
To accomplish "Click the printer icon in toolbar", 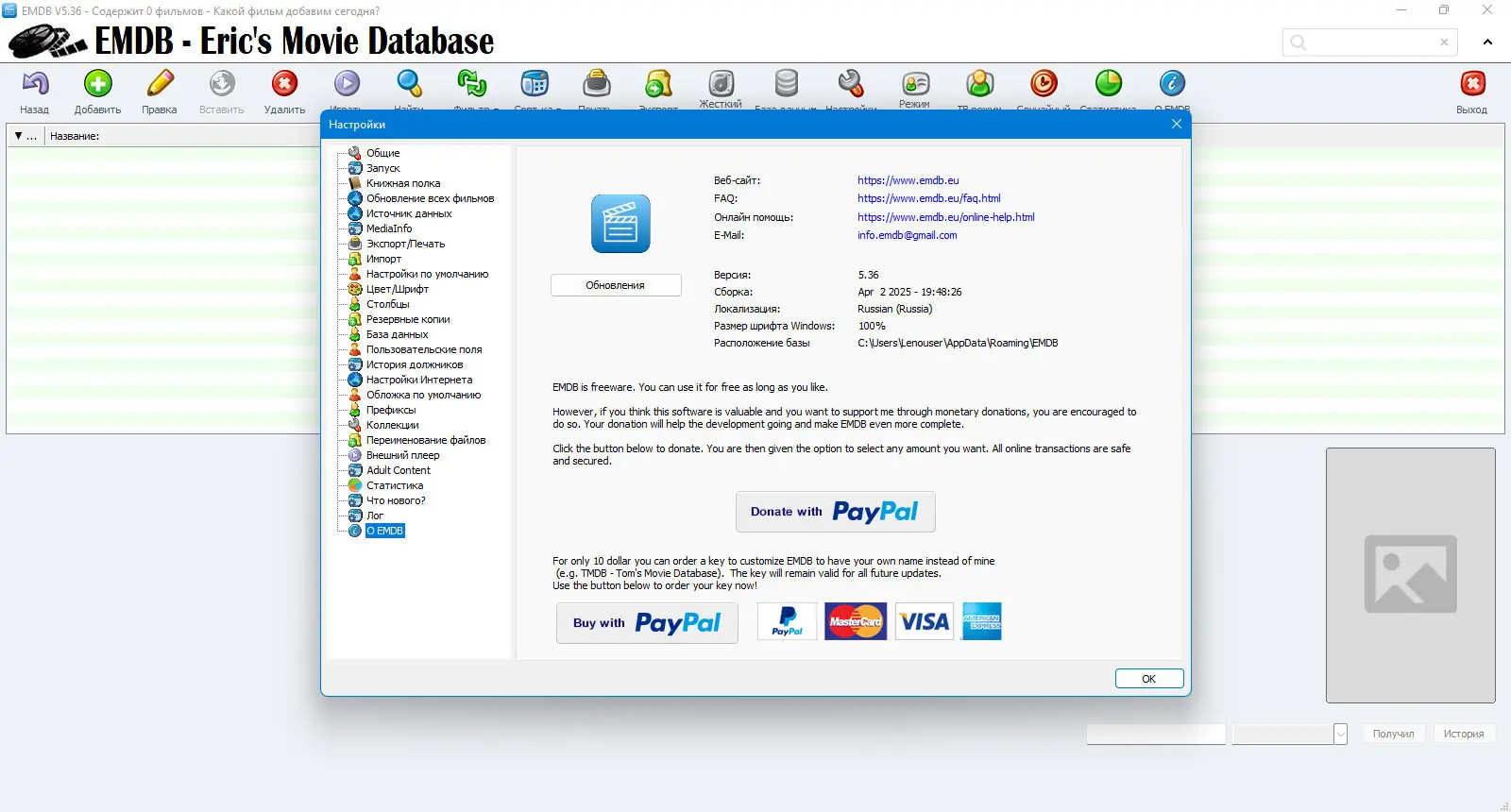I will (x=597, y=84).
